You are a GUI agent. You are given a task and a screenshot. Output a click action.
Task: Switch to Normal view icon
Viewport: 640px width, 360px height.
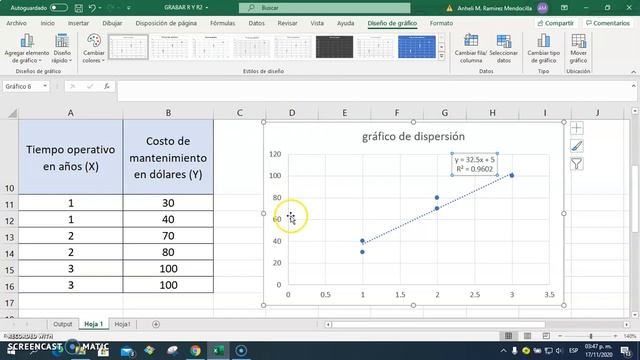508,336
